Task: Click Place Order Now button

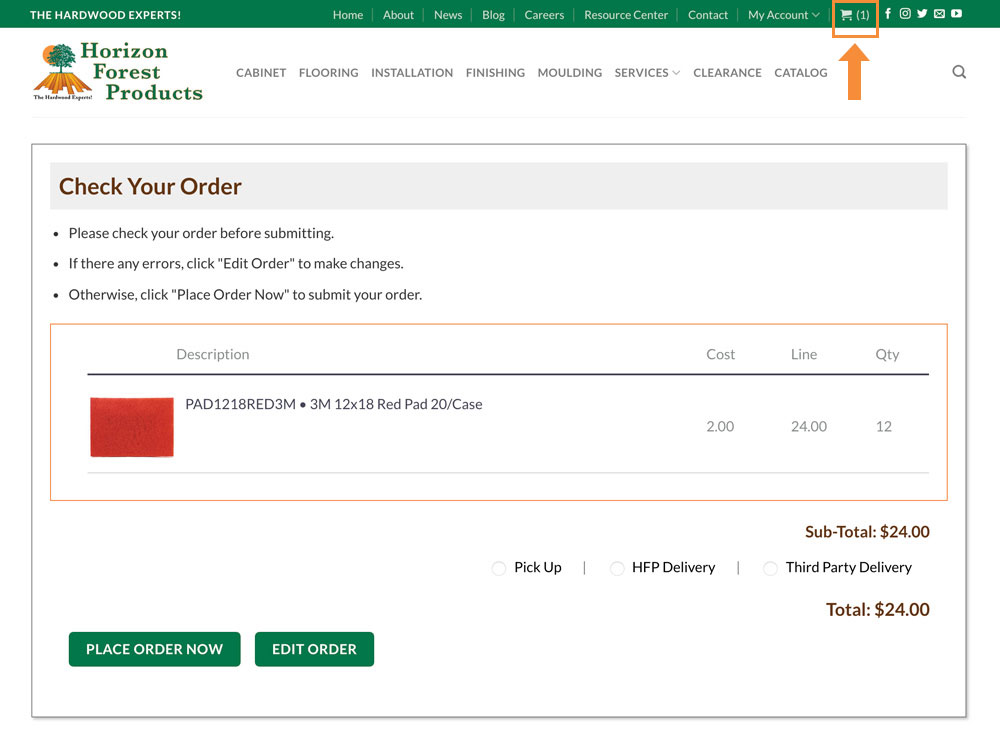Action: (x=154, y=649)
